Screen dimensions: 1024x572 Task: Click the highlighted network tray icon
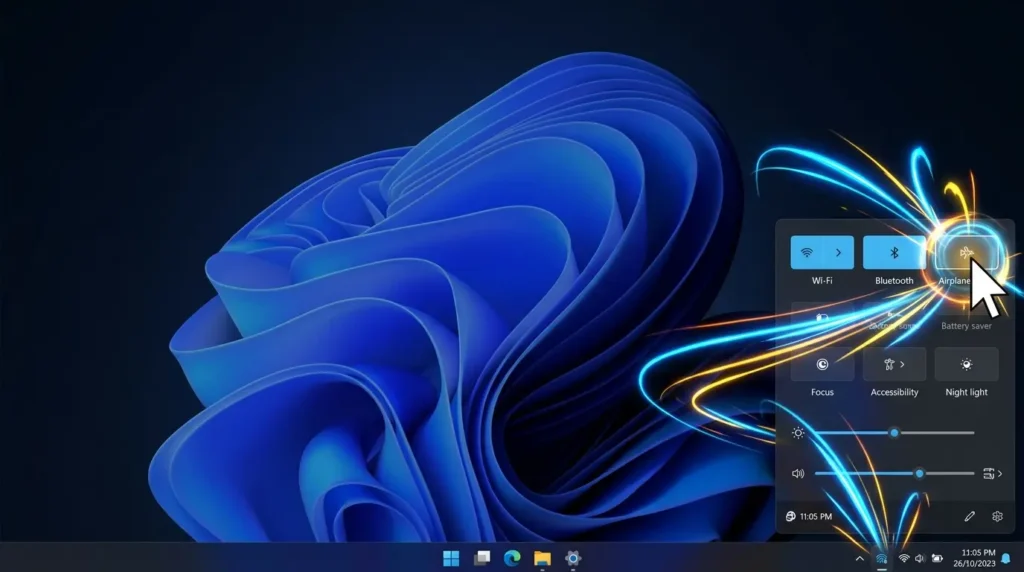coord(882,558)
